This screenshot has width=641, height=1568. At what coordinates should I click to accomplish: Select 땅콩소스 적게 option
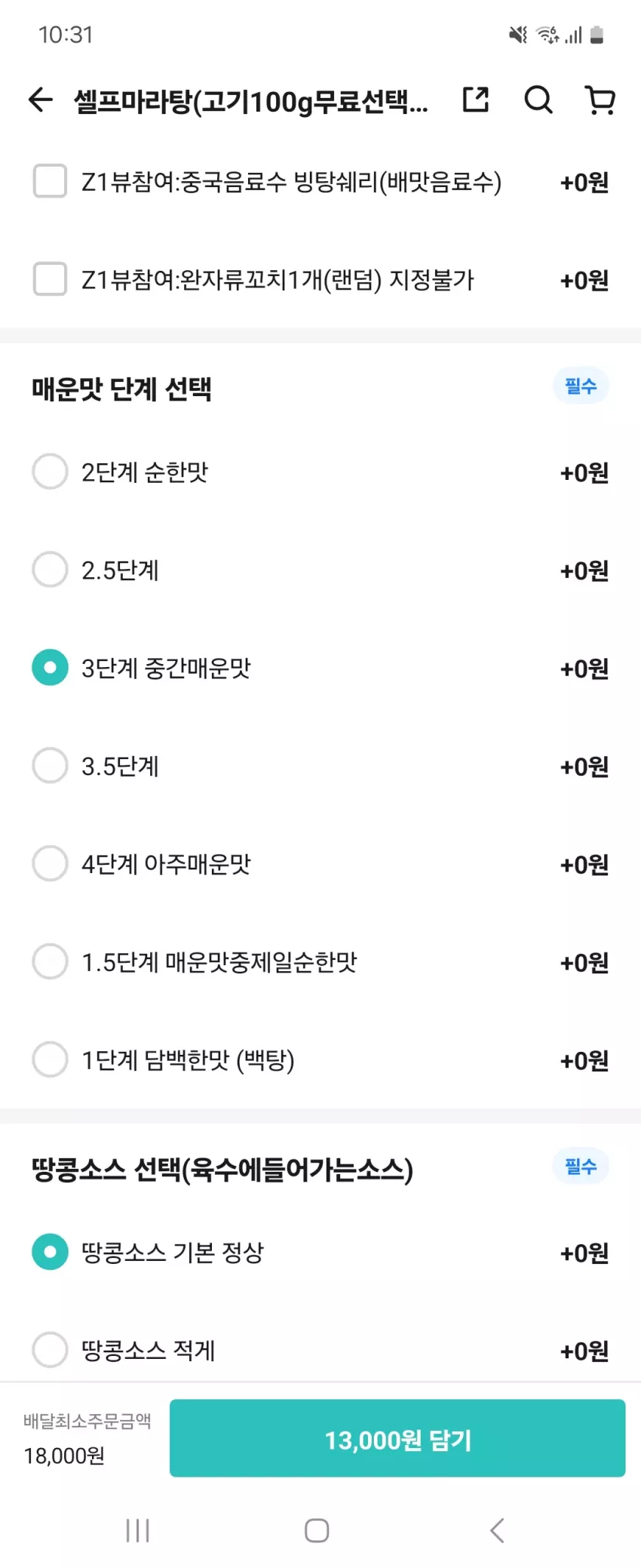coord(320,1351)
